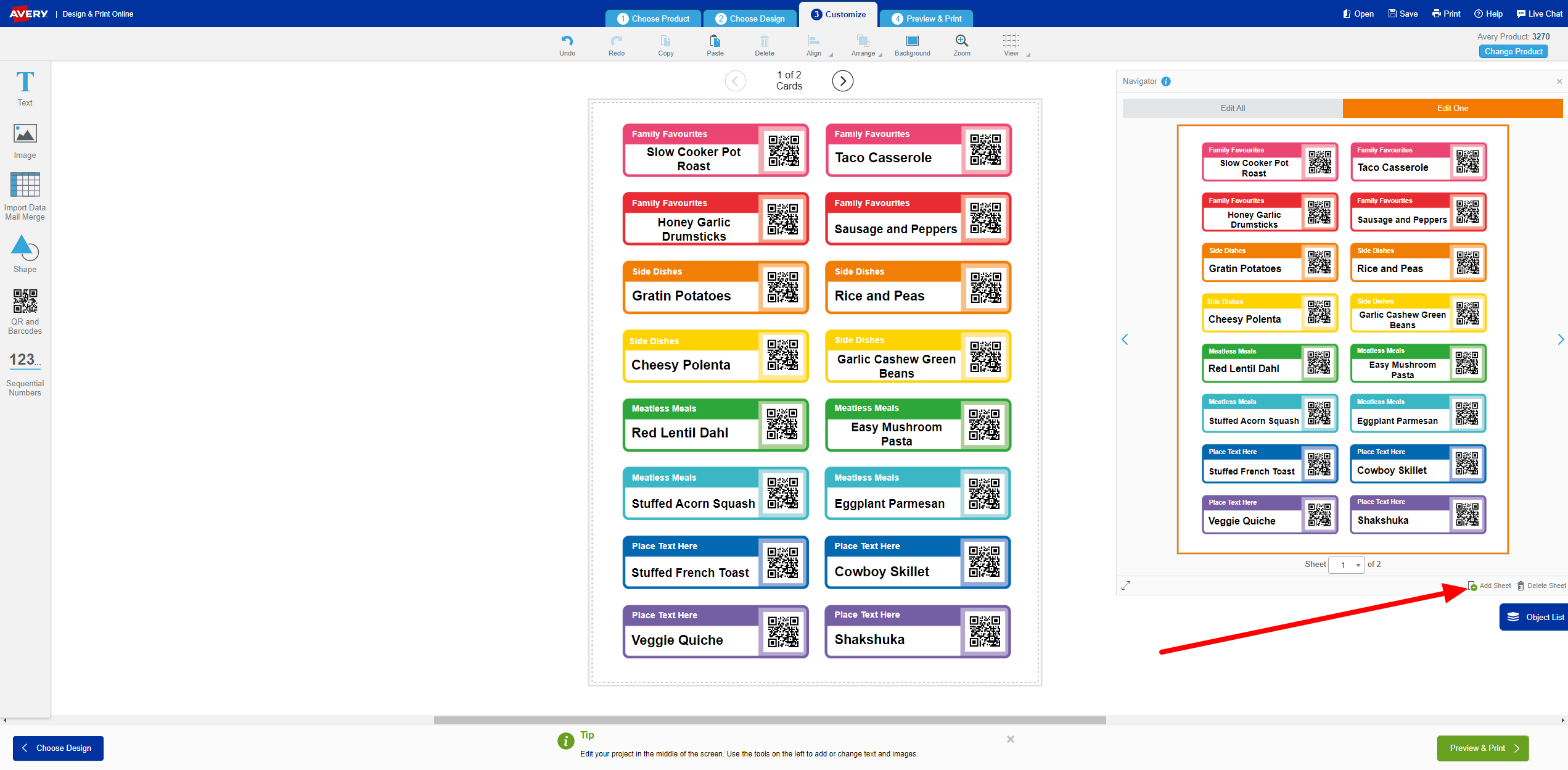Select the Text tool
The width and height of the screenshot is (1568, 770).
[x=25, y=88]
